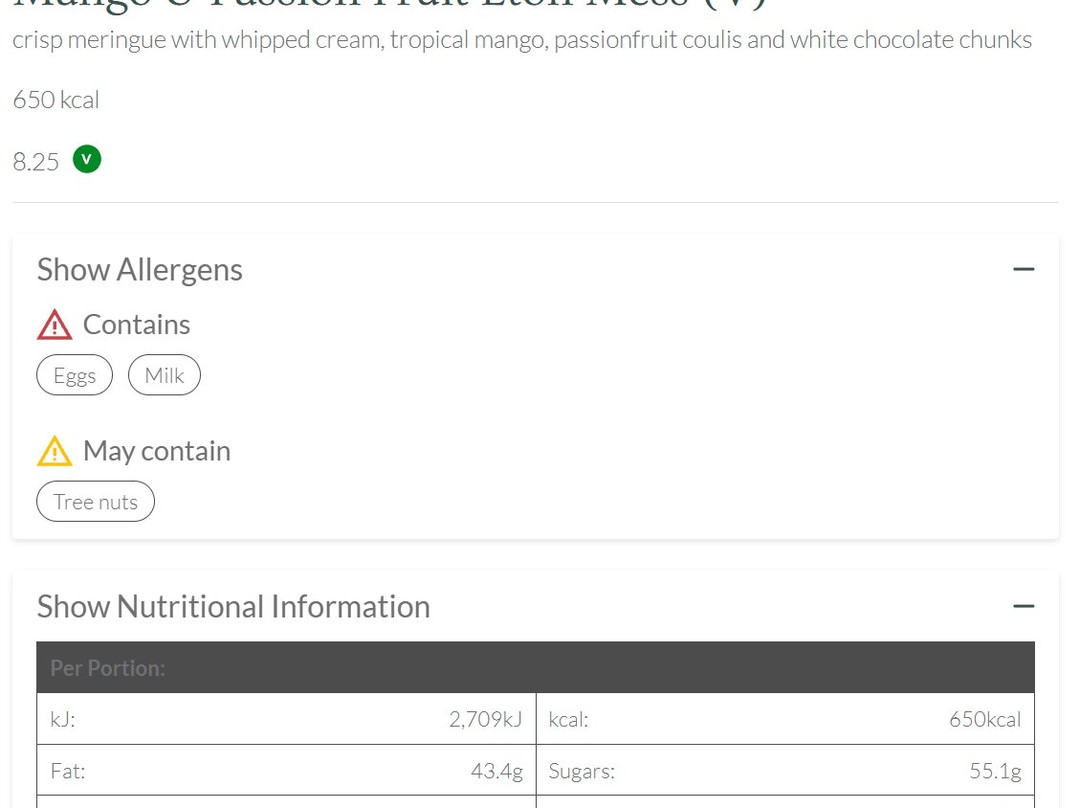1080x808 pixels.
Task: Click the 650 kcal text below description
Action: click(56, 100)
